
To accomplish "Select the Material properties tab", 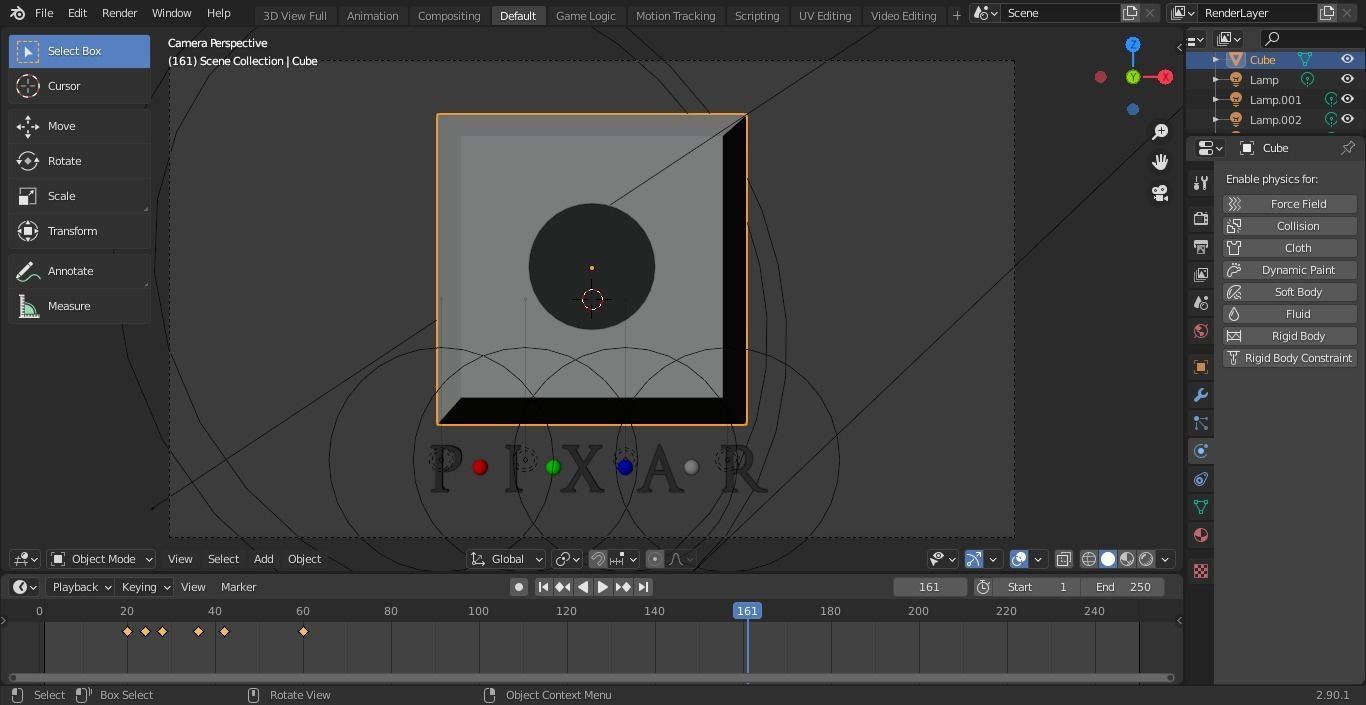I will tap(1200, 535).
